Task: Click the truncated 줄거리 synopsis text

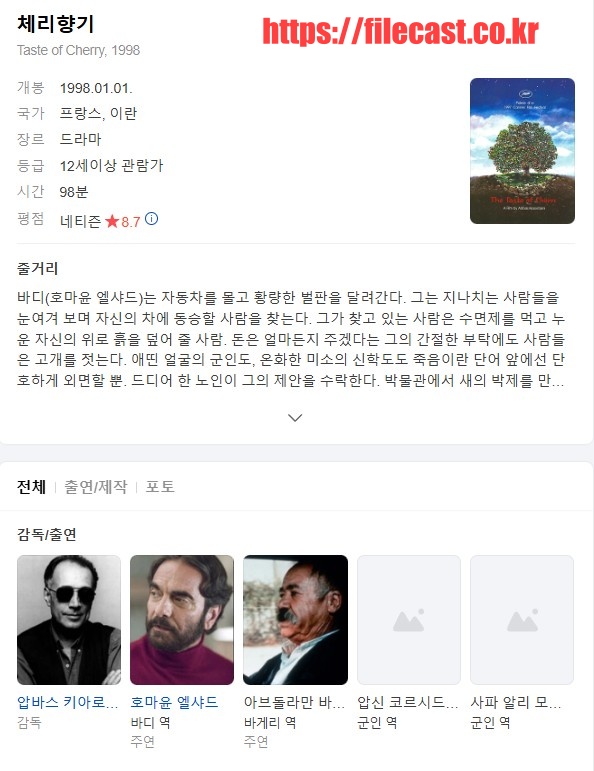Action: tap(291, 339)
